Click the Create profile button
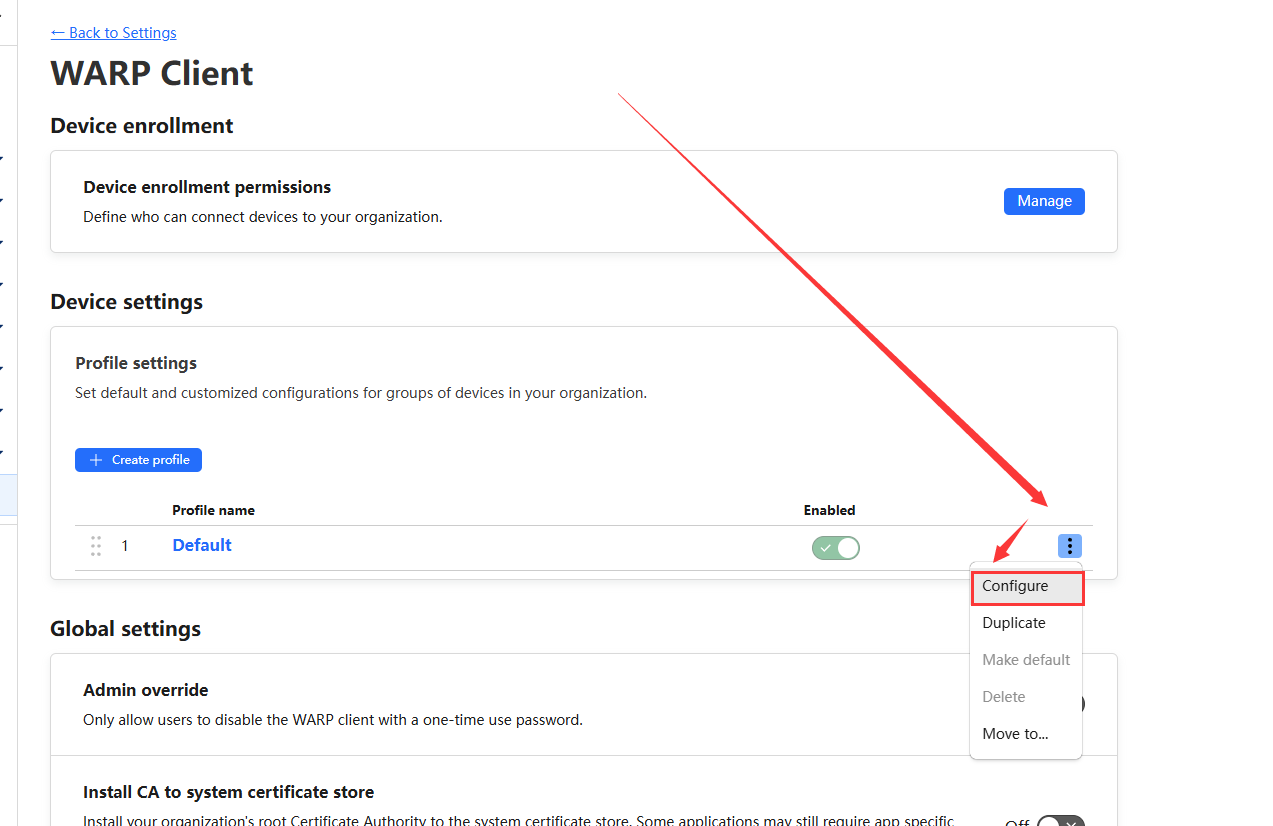The width and height of the screenshot is (1273, 826). (138, 460)
